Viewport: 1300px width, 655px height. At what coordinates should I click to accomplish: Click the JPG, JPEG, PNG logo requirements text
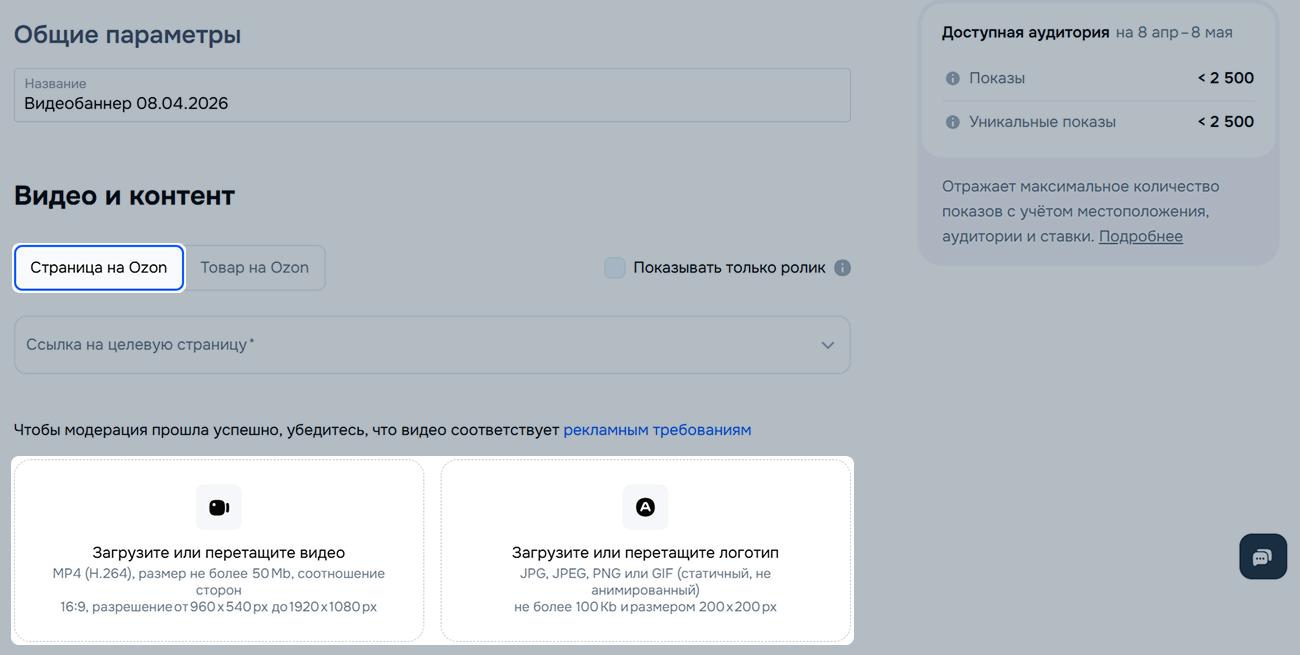click(645, 590)
